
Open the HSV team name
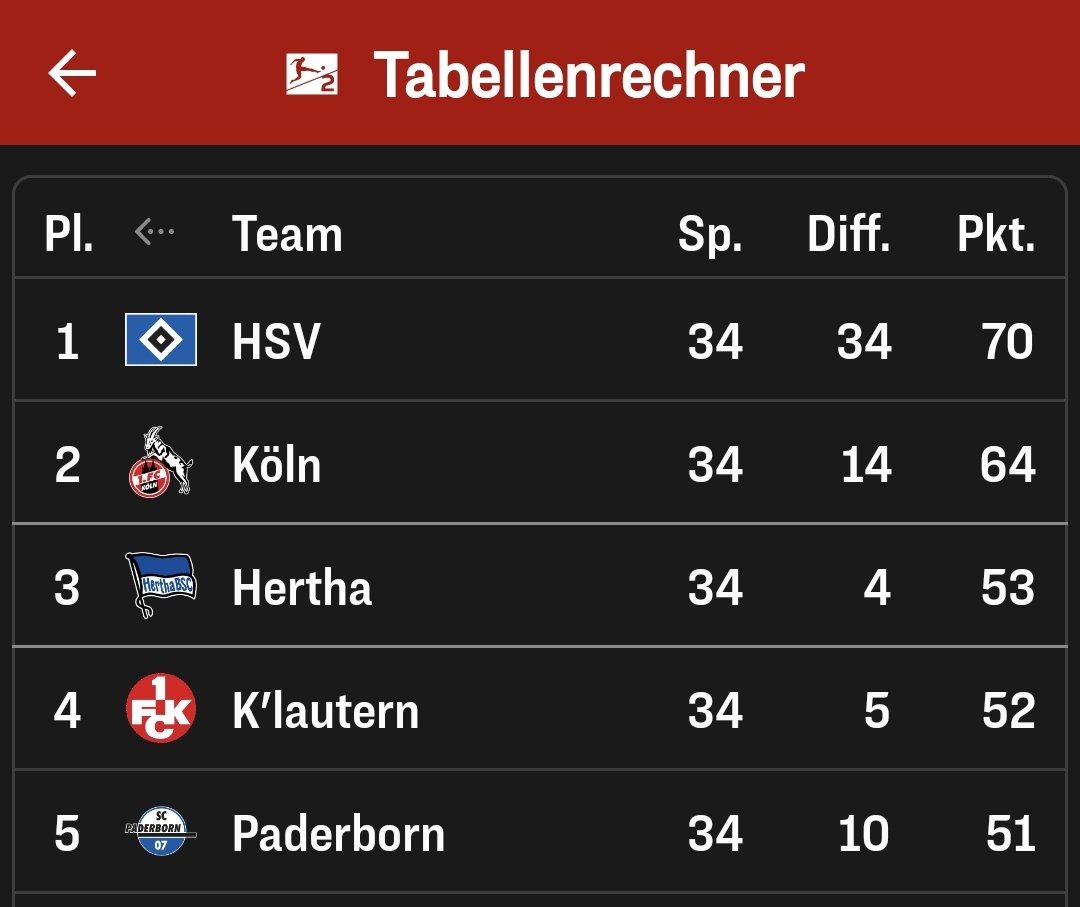[x=276, y=341]
